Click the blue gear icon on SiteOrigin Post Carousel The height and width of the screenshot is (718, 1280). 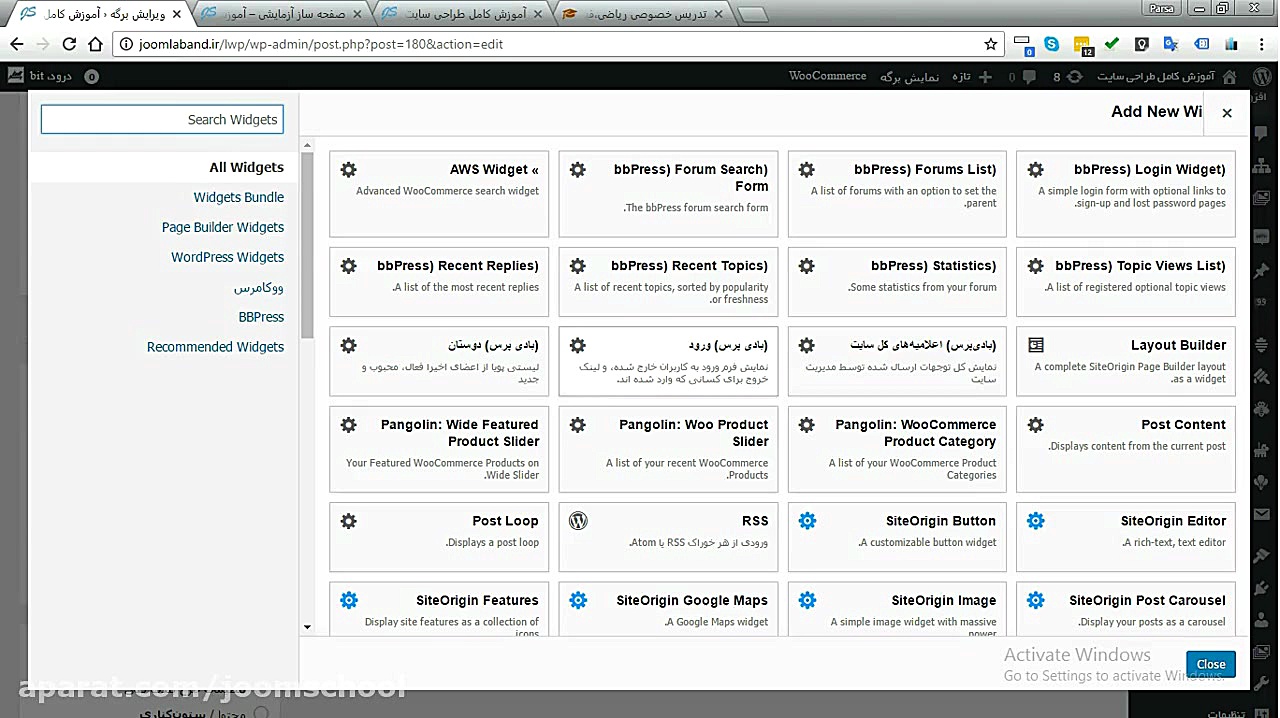pos(1036,601)
